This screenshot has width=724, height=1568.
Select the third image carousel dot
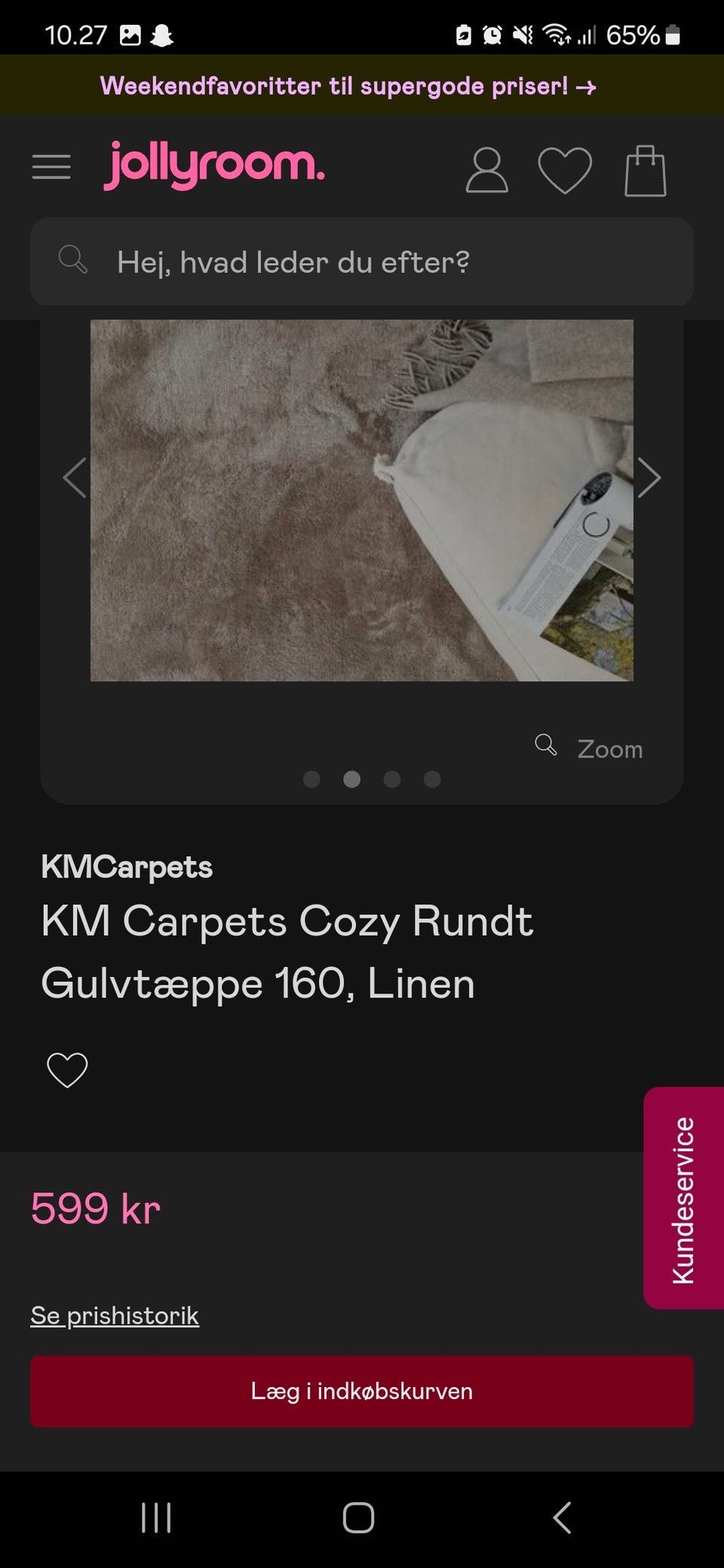pyautogui.click(x=392, y=779)
